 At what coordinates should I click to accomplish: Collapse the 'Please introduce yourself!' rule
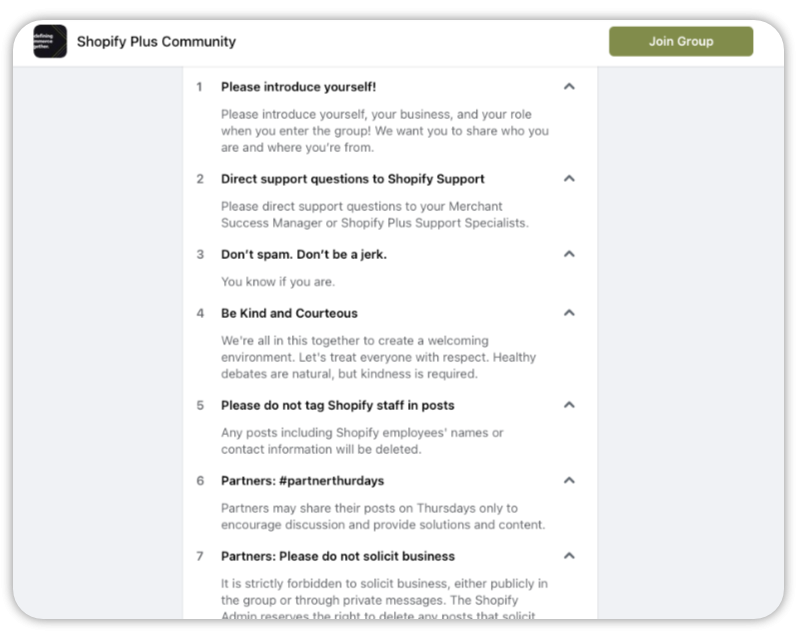click(569, 87)
